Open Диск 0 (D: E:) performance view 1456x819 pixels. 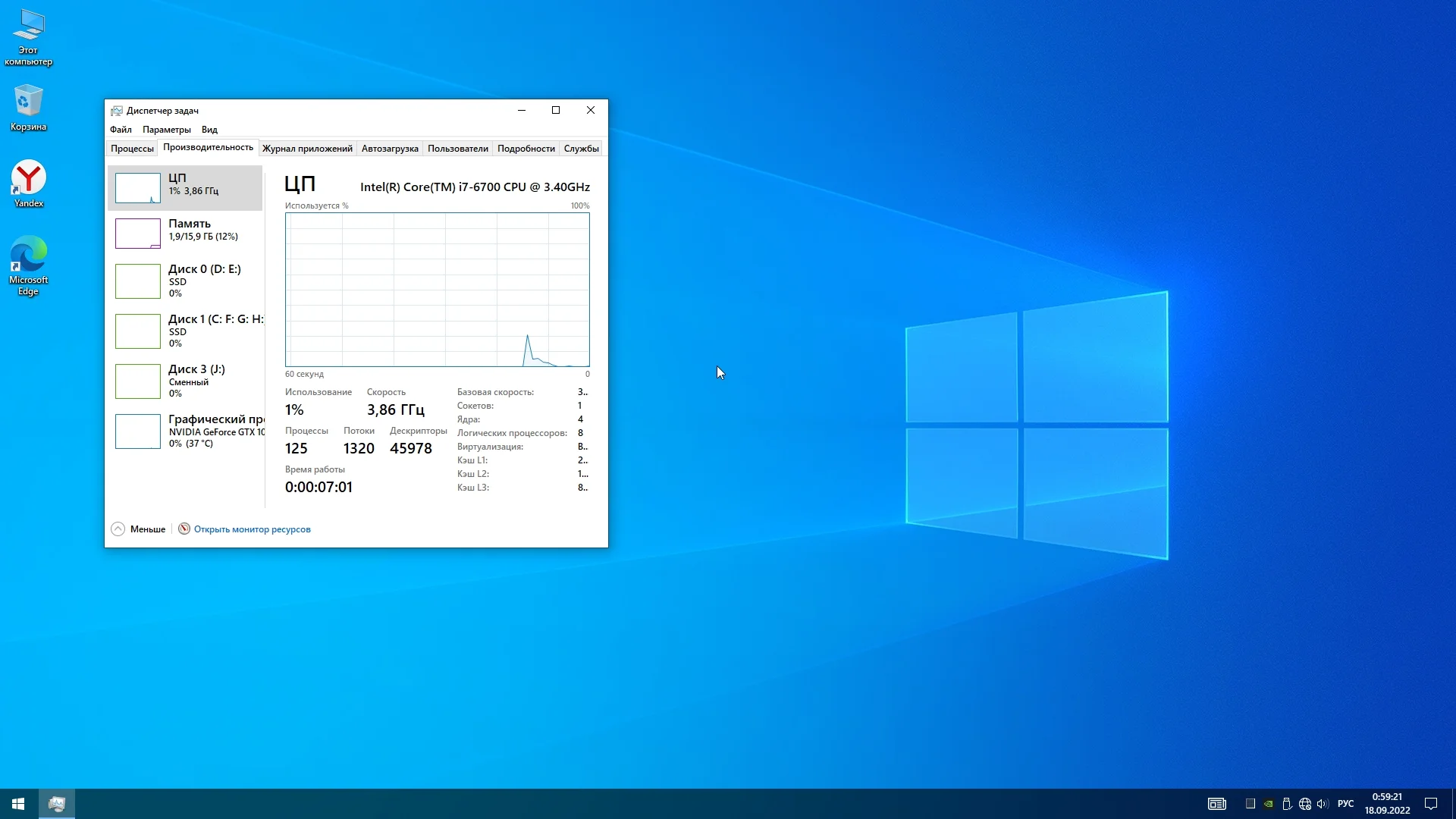click(186, 281)
